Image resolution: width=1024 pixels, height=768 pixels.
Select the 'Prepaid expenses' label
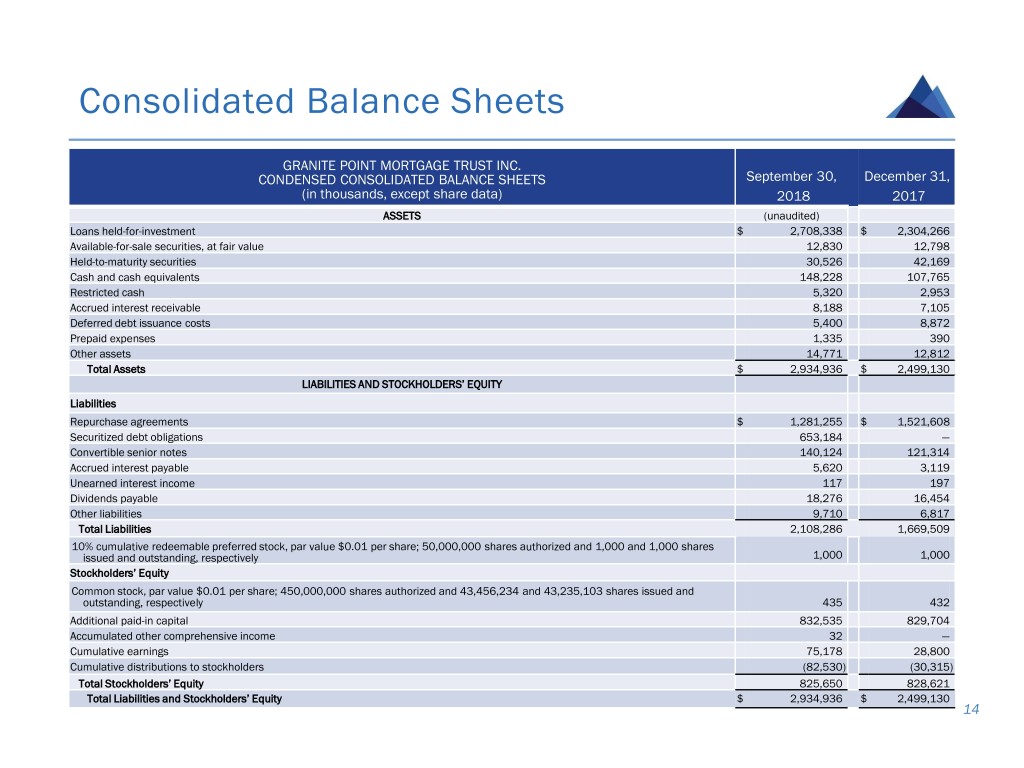point(112,338)
